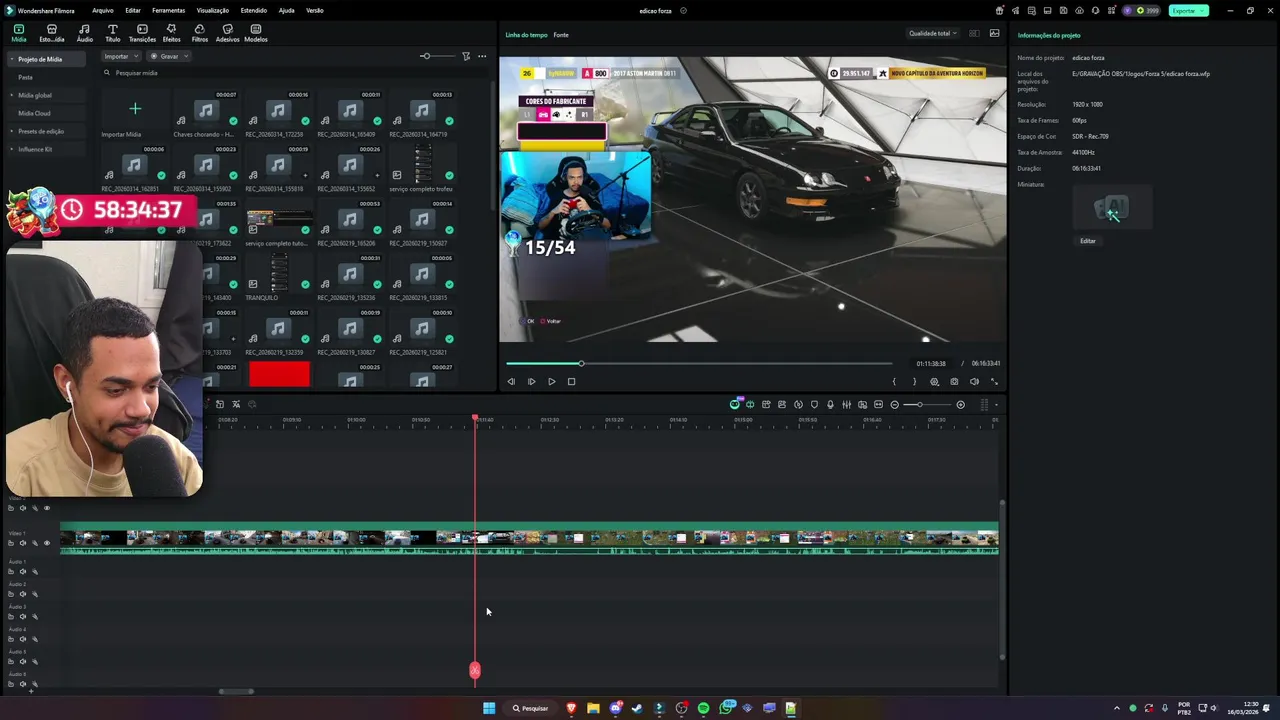
Task: Open the Modelos tab
Action: click(x=256, y=33)
